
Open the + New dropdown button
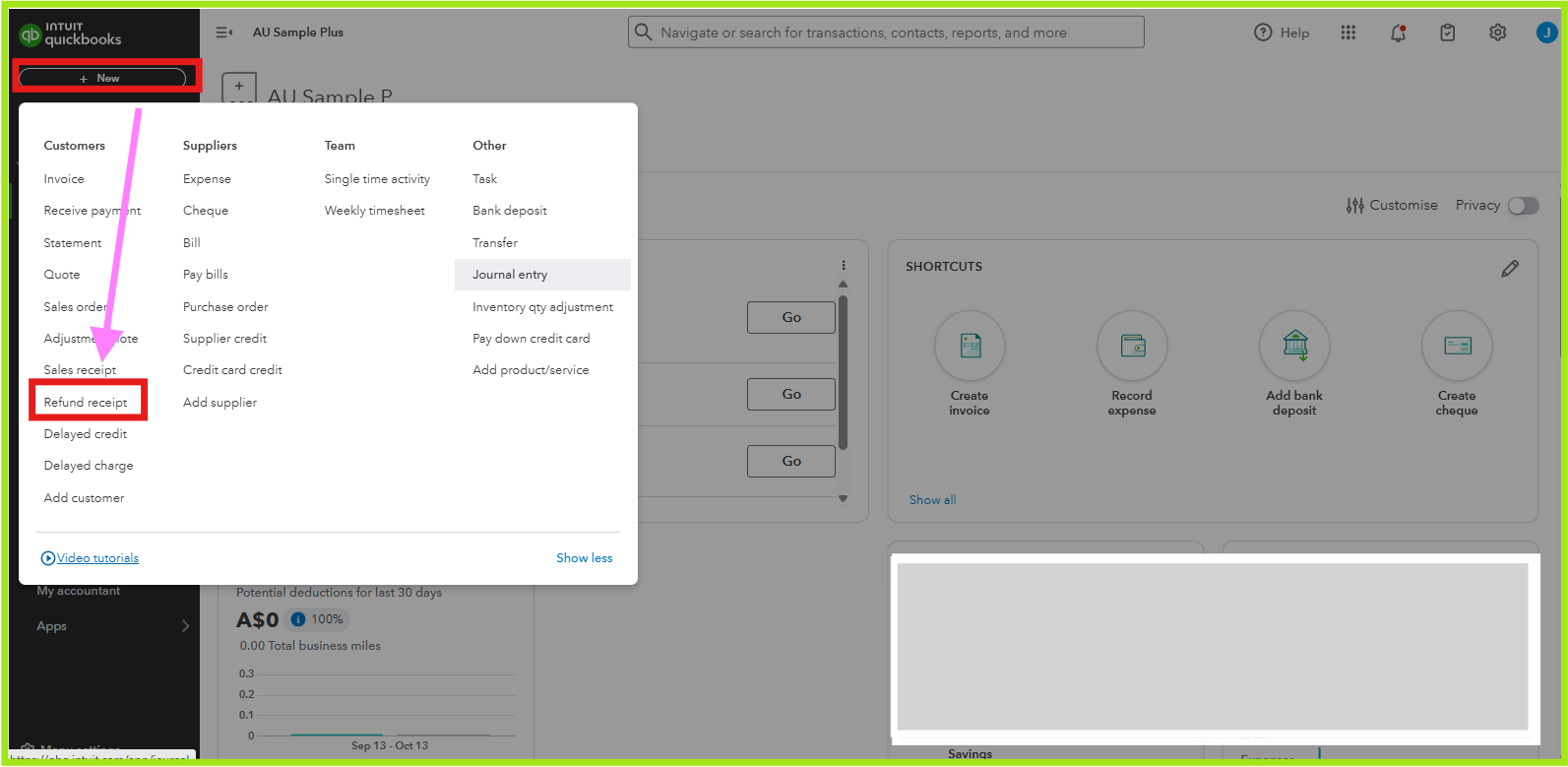coord(102,78)
